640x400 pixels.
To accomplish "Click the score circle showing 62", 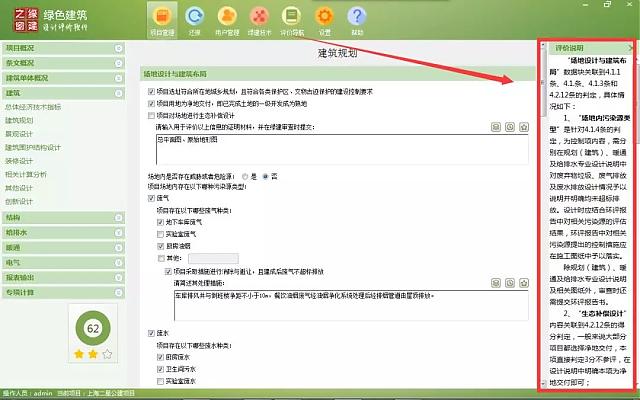I will tap(93, 328).
